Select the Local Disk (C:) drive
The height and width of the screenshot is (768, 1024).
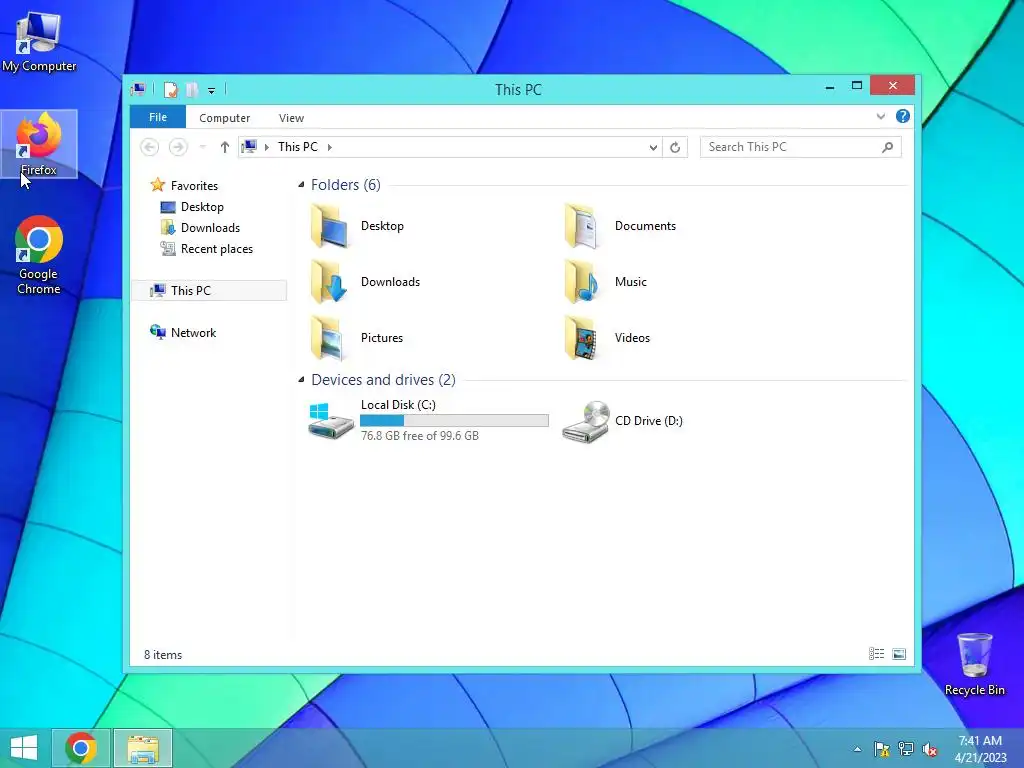[x=428, y=420]
